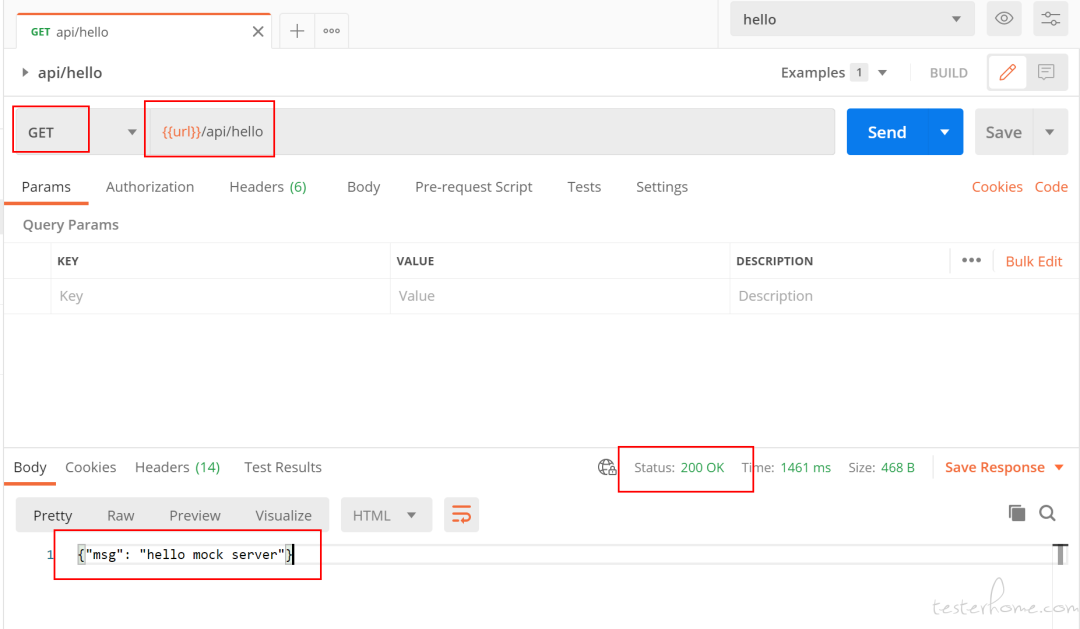Copy response body to clipboard
Screen dimensions: 1080x629
tap(1017, 513)
